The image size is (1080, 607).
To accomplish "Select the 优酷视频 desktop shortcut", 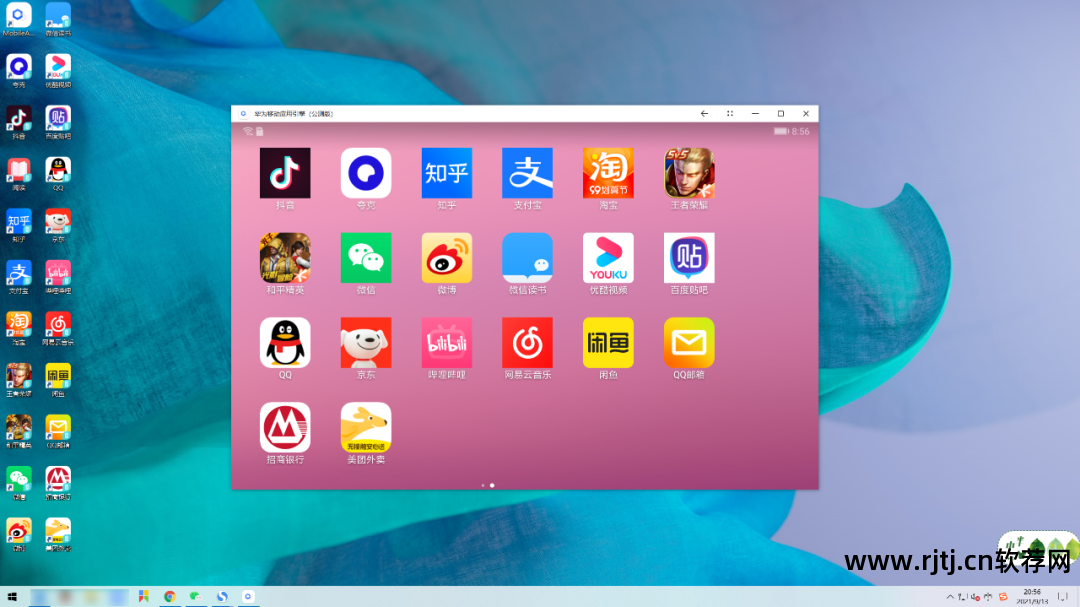I will pos(58,71).
